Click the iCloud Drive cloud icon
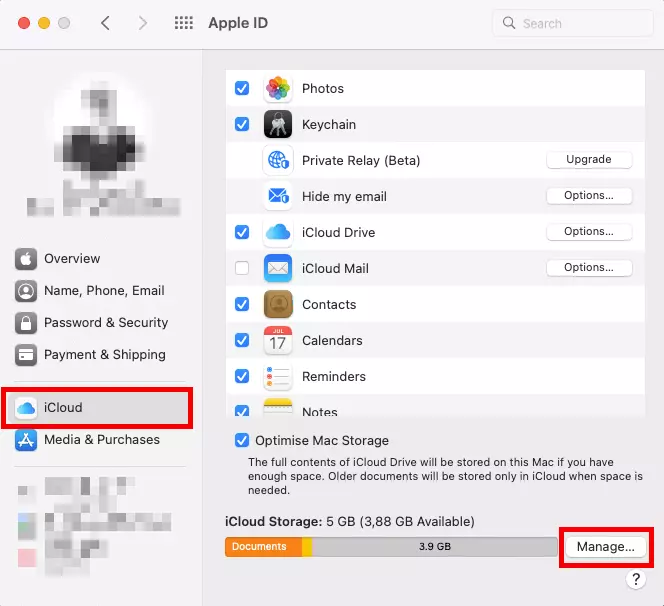The image size is (664, 606). tap(277, 233)
